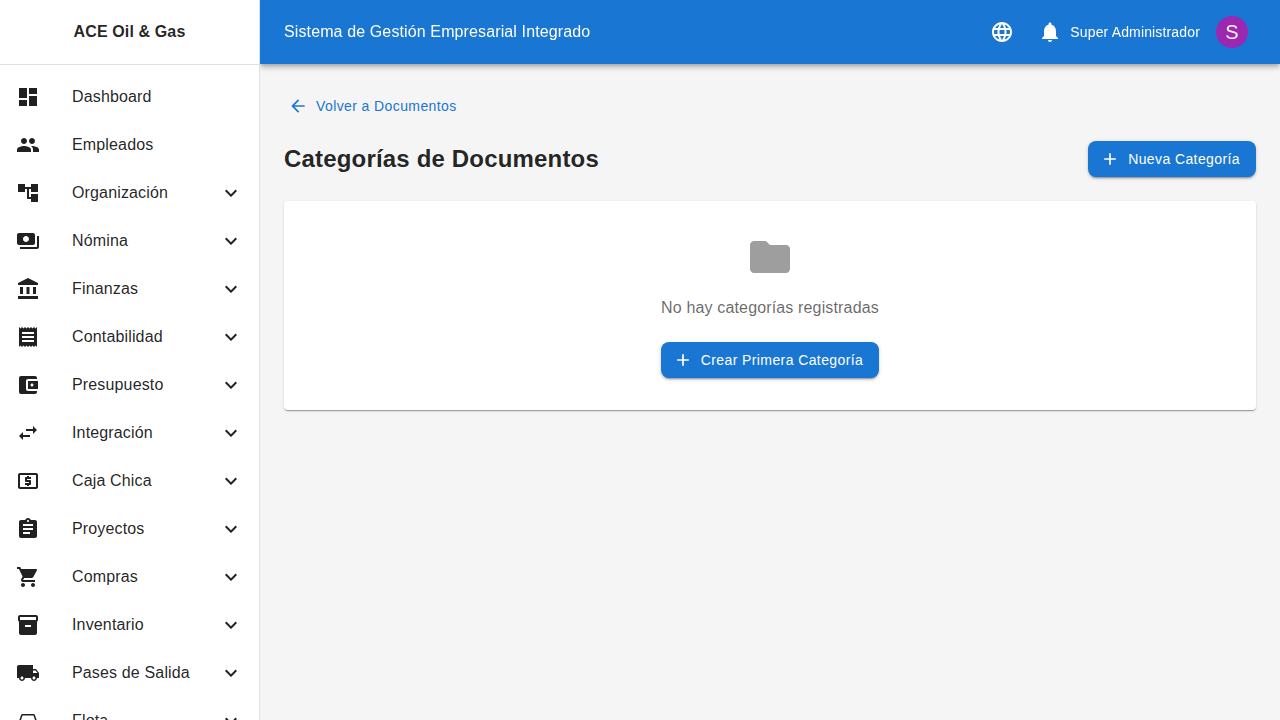The height and width of the screenshot is (720, 1280).
Task: Select the Presupuesto menu entry
Action: [117, 384]
